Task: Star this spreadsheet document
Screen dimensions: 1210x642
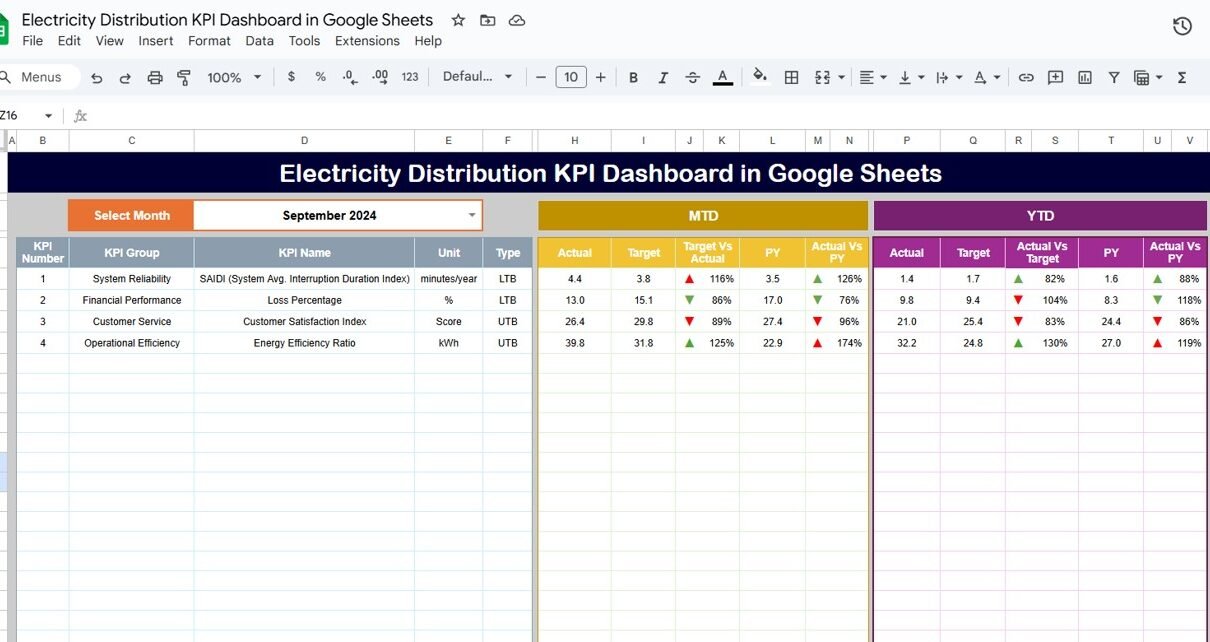Action: [458, 20]
